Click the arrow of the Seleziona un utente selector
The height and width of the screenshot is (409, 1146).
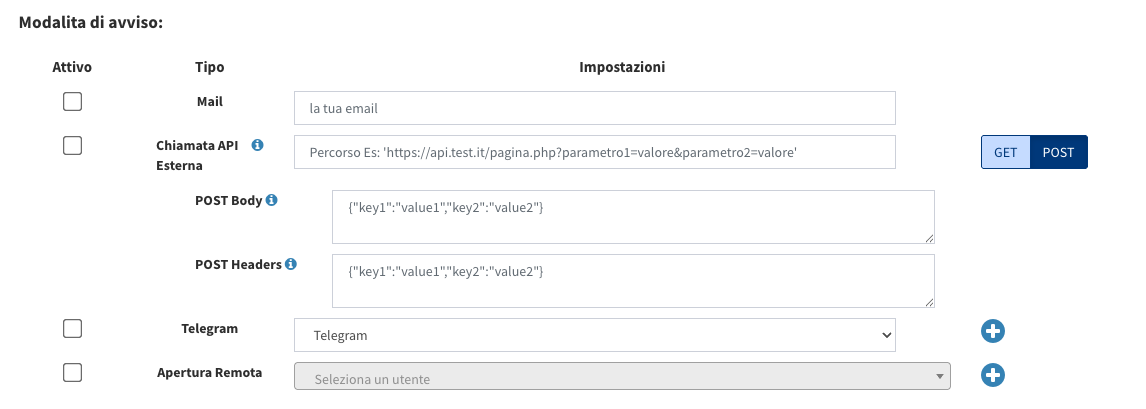(x=939, y=377)
